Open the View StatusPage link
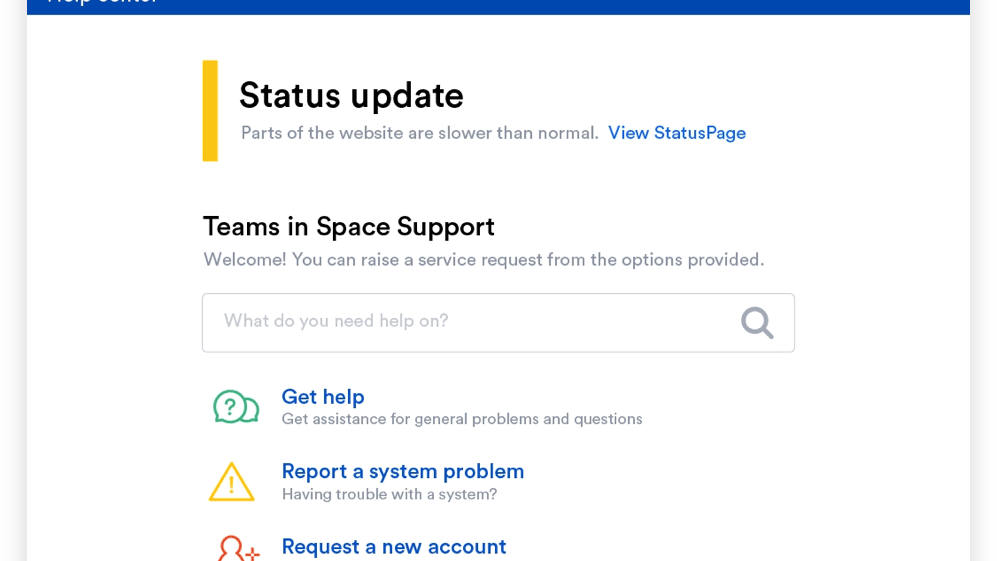This screenshot has height=561, width=997. coord(676,133)
